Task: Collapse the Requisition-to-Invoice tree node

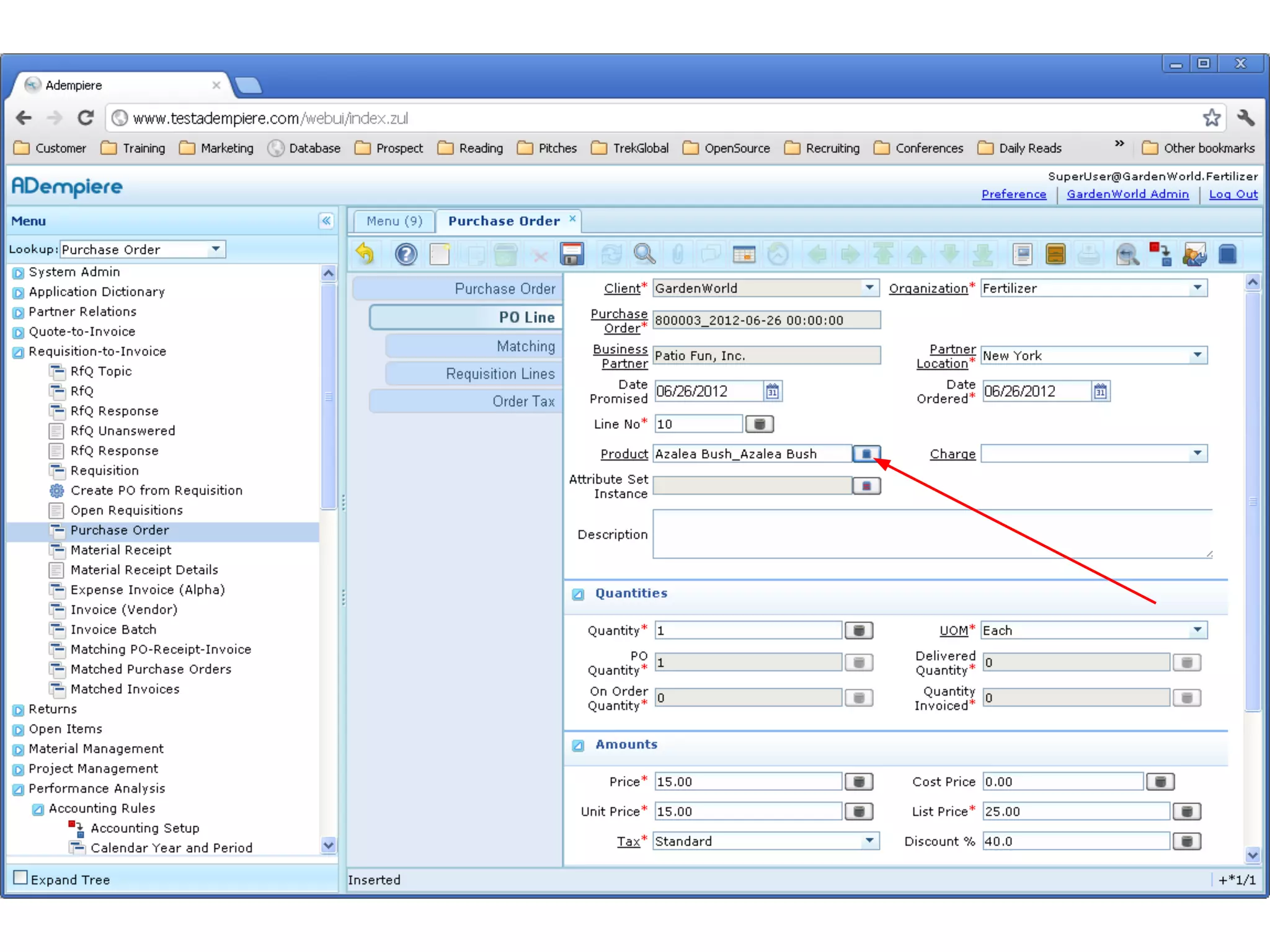Action: [x=18, y=352]
